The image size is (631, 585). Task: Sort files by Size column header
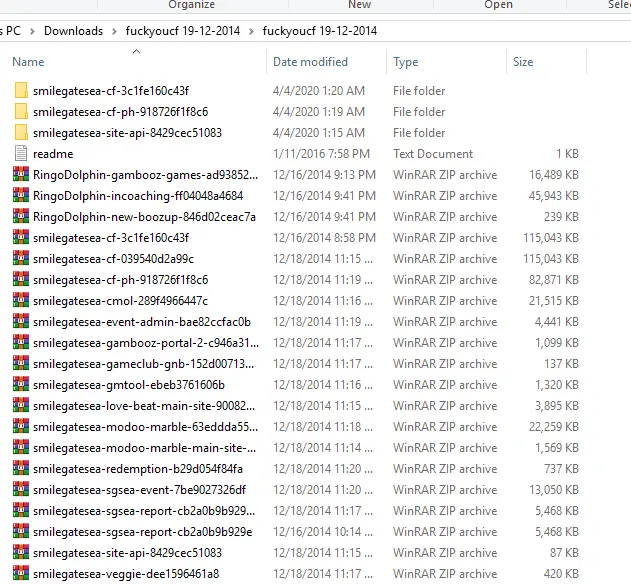523,62
